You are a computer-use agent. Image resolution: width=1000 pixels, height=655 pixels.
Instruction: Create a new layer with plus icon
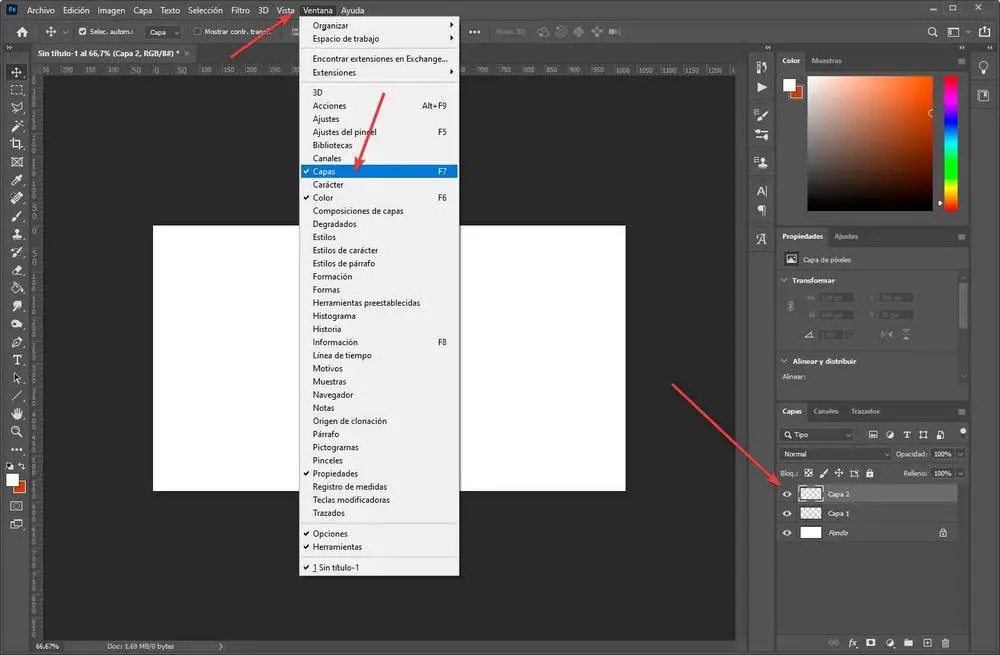(927, 643)
